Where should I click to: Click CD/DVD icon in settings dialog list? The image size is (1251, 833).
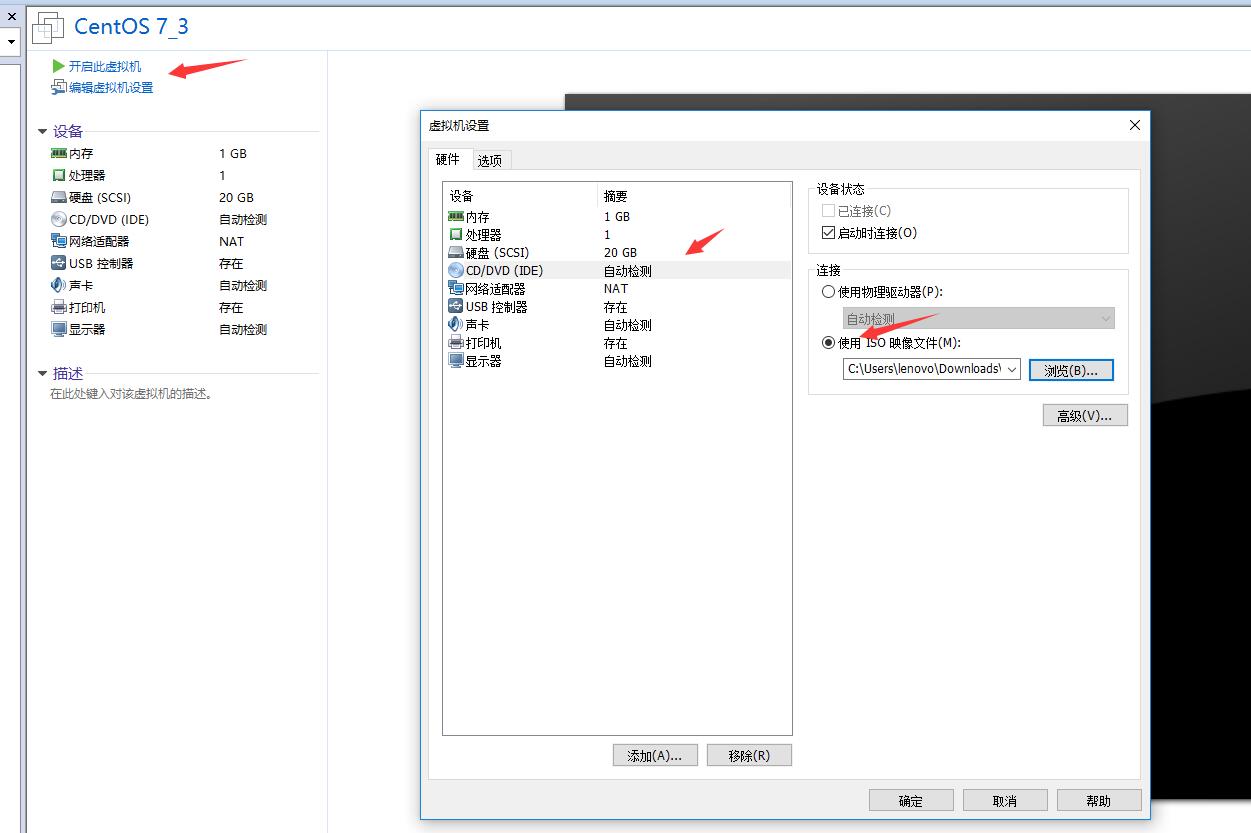click(456, 270)
